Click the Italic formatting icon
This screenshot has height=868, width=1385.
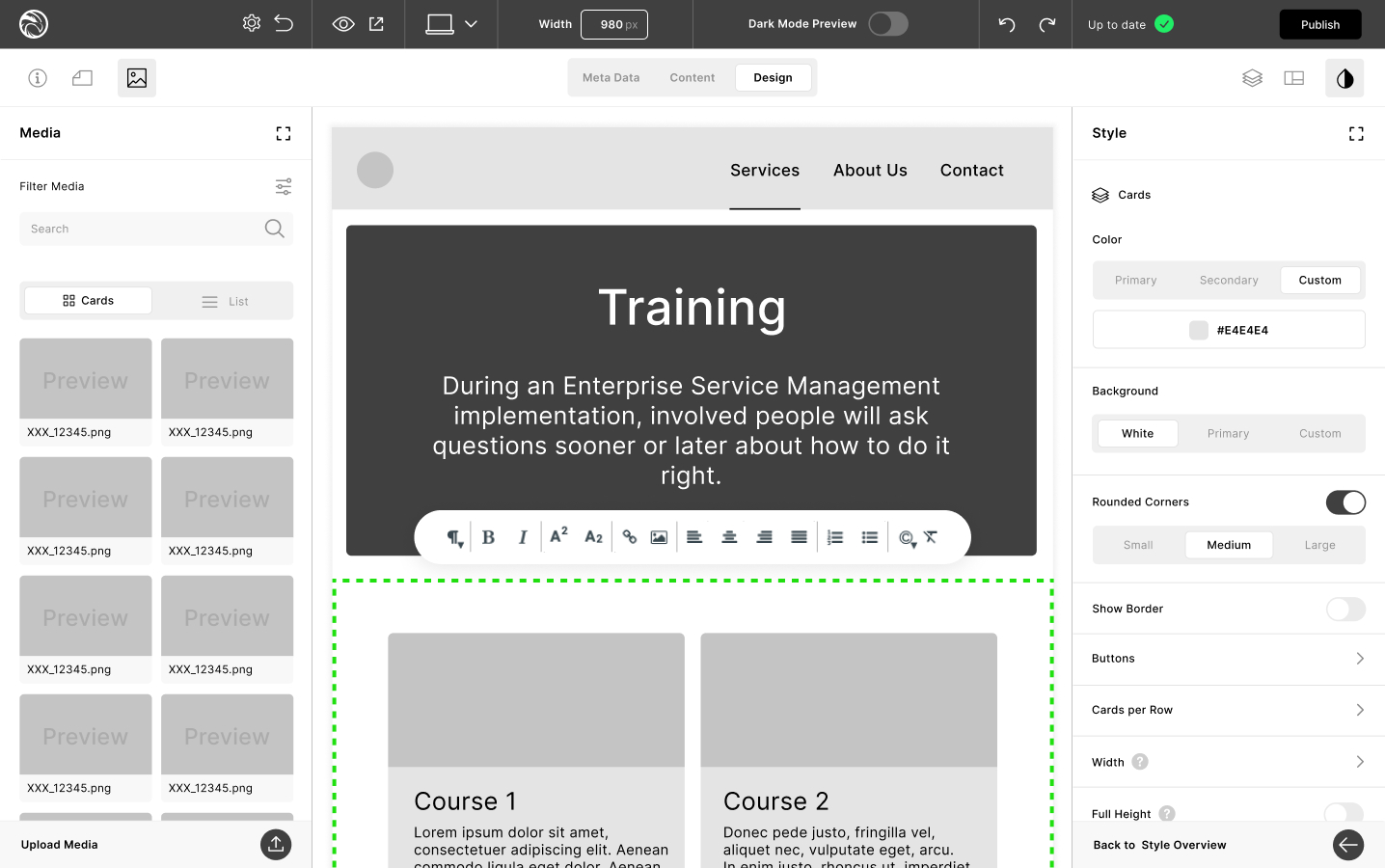[x=523, y=537]
